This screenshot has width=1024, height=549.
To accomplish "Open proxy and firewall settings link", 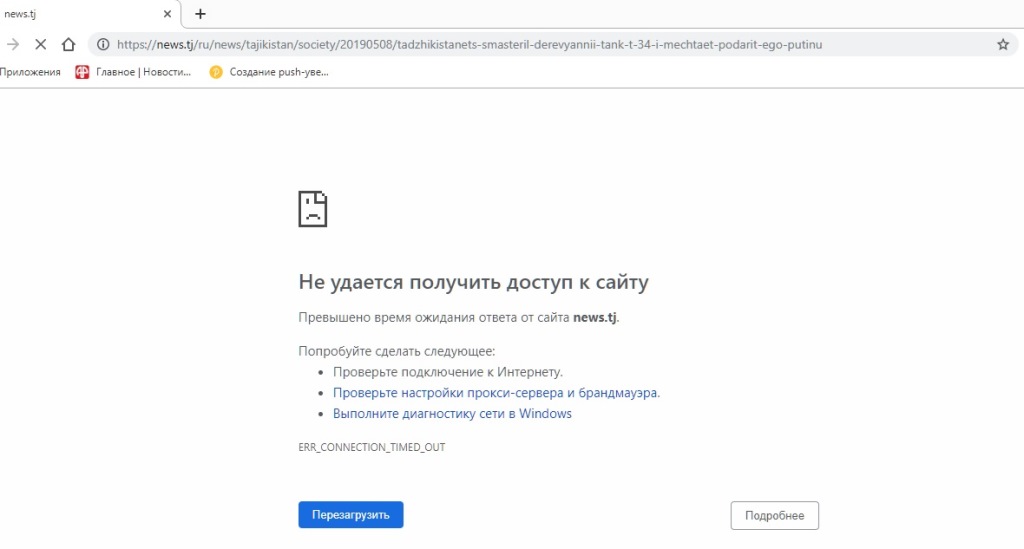I will pyautogui.click(x=496, y=393).
